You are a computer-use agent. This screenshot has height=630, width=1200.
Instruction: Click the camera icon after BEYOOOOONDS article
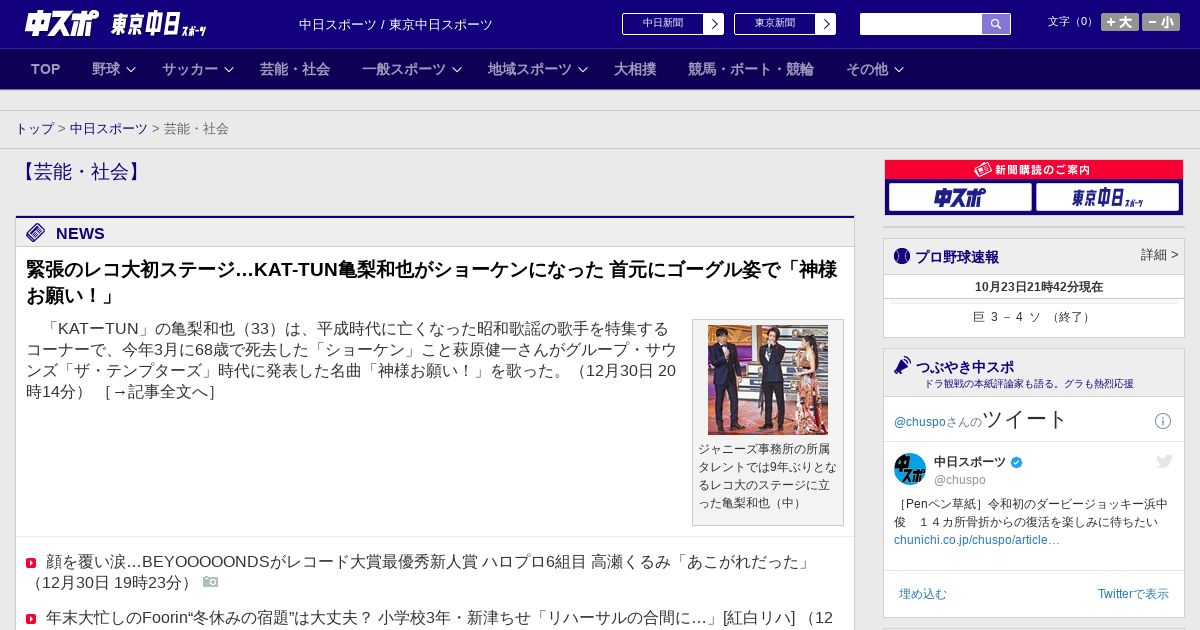point(210,582)
